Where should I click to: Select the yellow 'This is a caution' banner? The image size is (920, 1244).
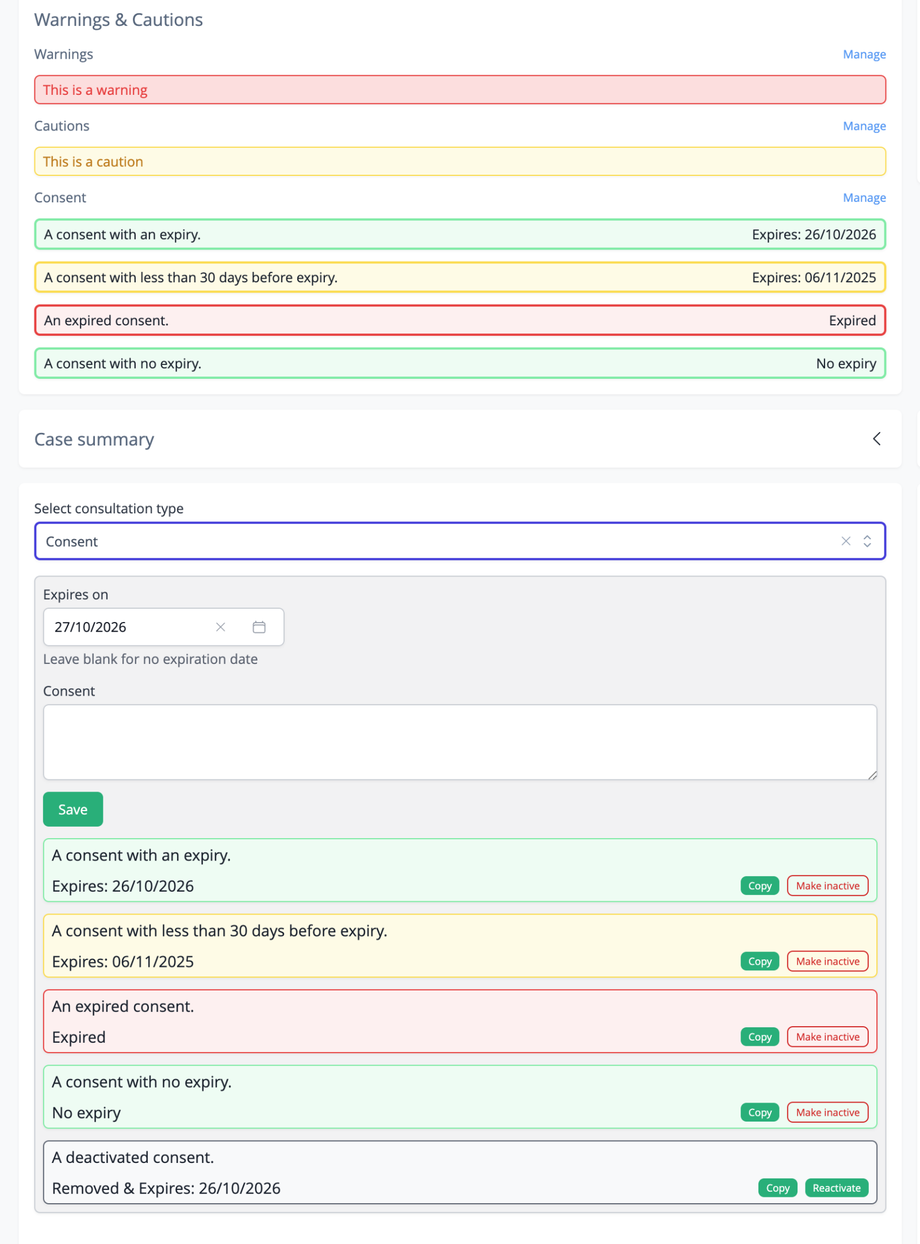click(x=460, y=162)
